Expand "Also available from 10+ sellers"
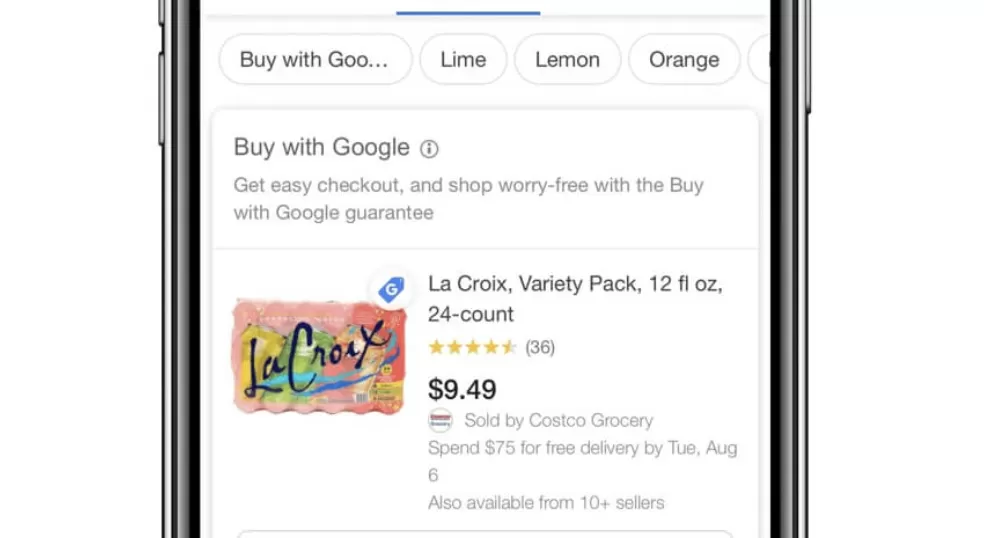 546,502
